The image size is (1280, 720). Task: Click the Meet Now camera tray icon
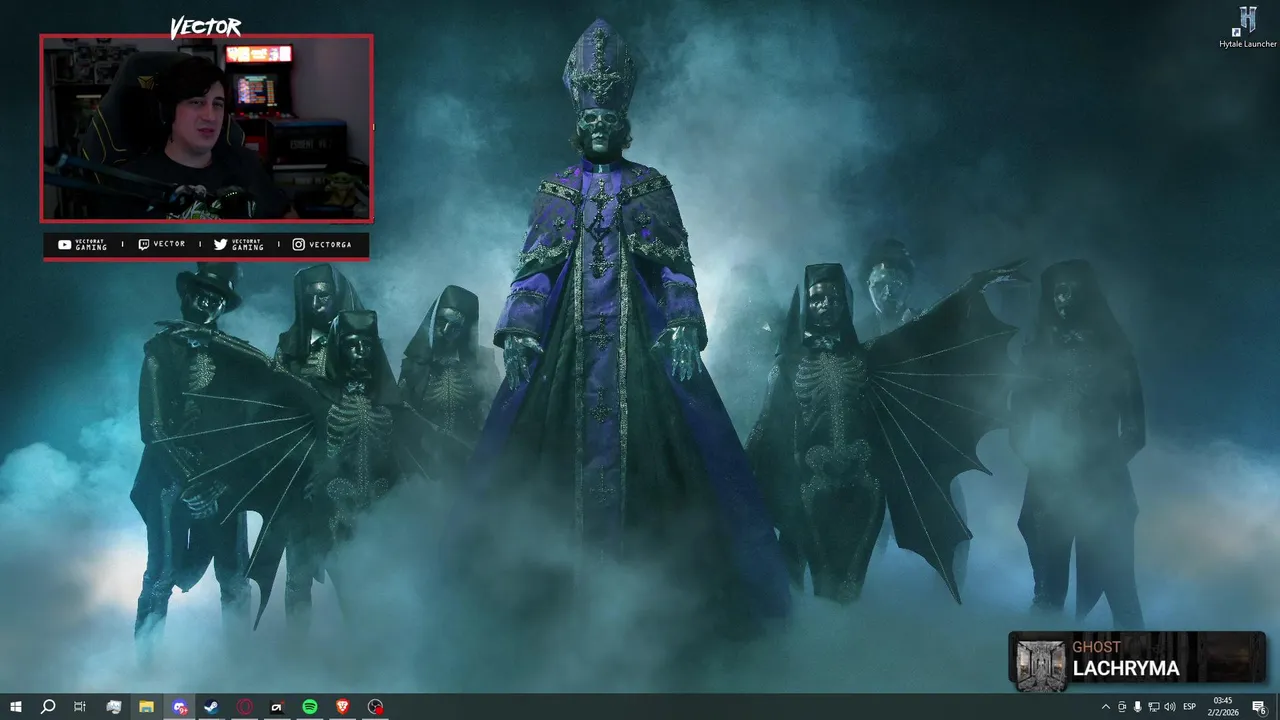coord(1122,707)
